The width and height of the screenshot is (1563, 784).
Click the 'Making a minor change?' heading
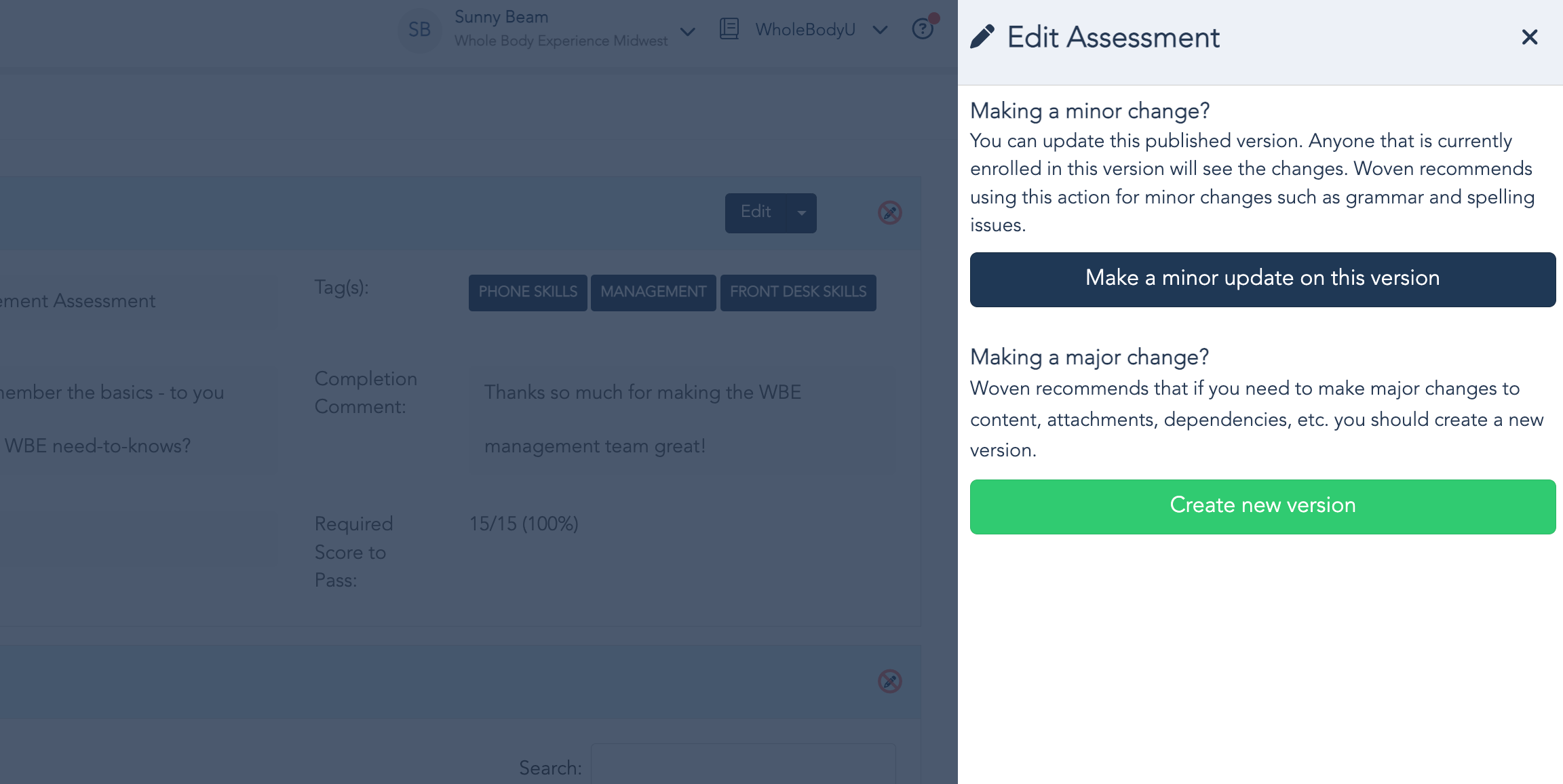click(1089, 111)
